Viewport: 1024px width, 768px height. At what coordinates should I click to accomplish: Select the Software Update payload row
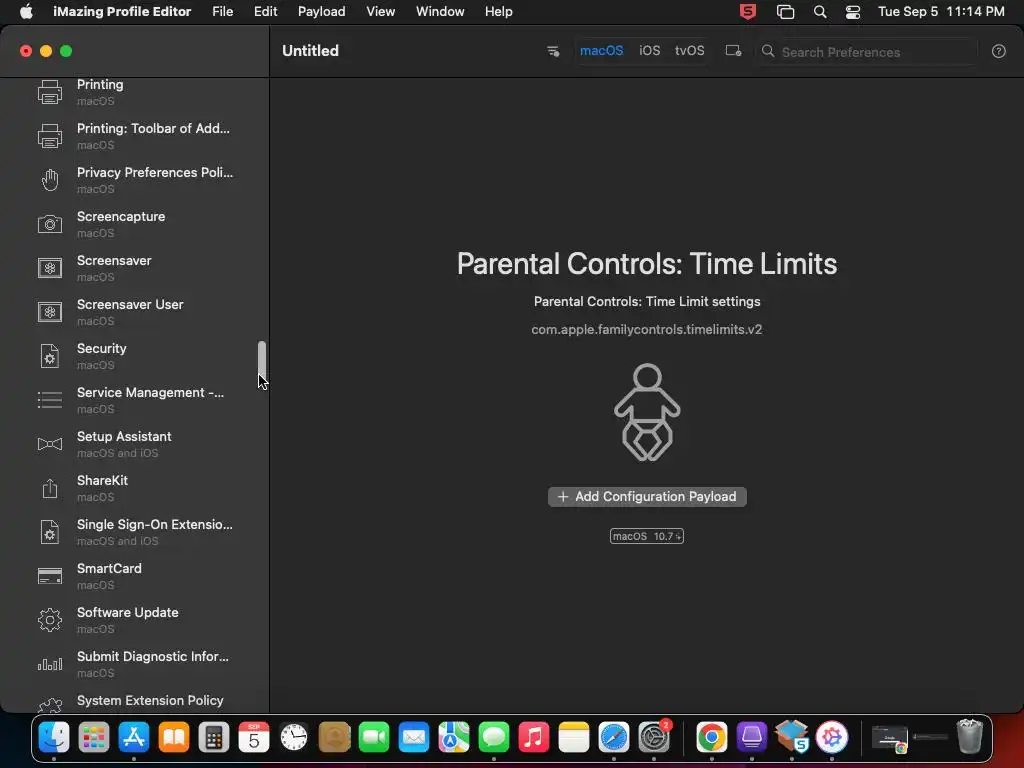click(x=135, y=620)
